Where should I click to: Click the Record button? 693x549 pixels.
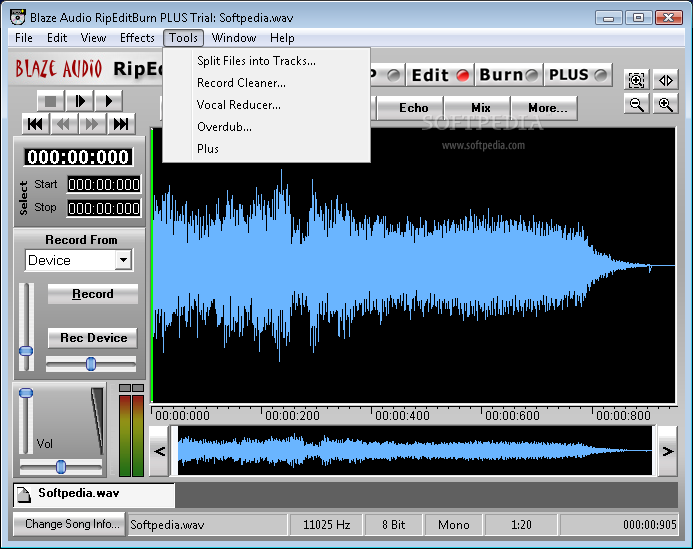pos(93,294)
